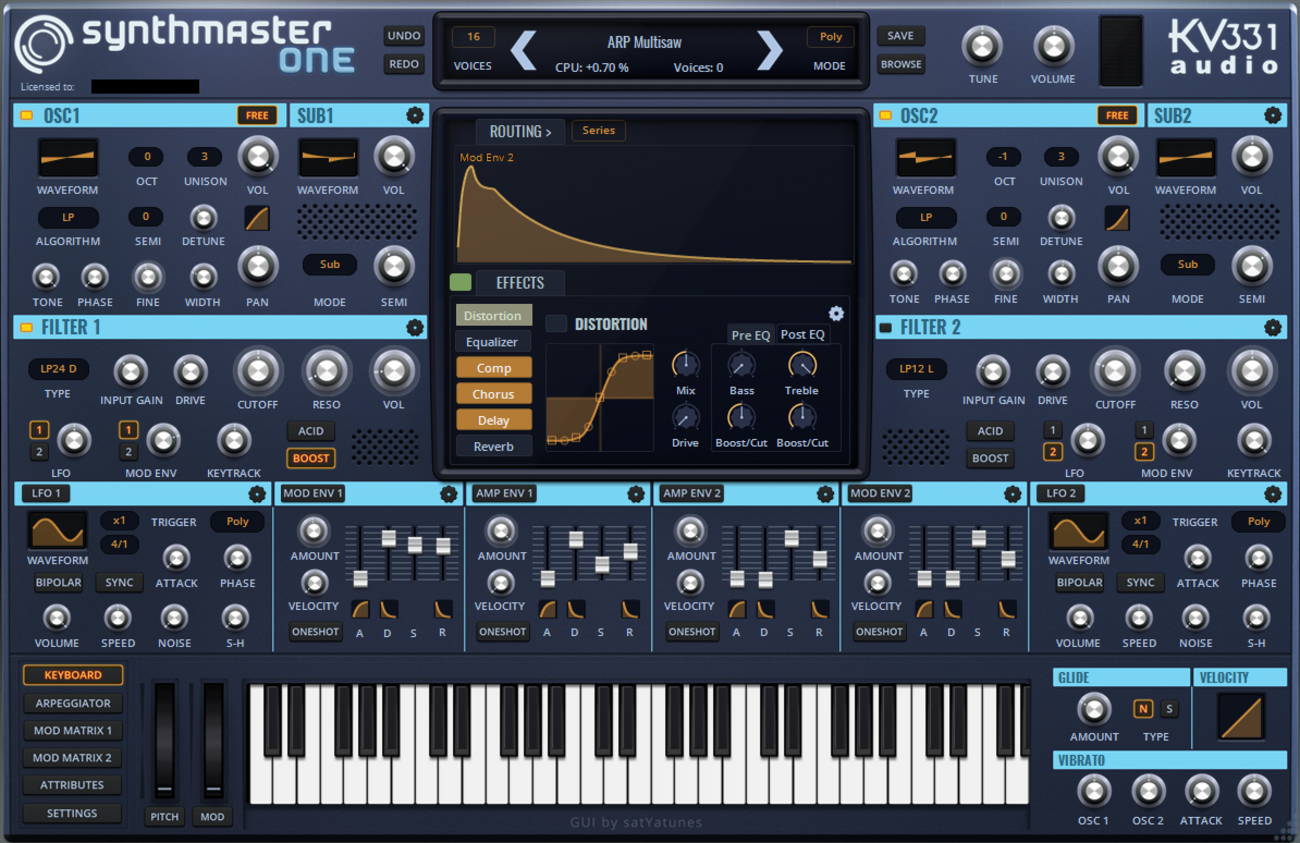The image size is (1300, 843).
Task: Toggle the Distortion enable checkbox
Action: coord(556,323)
